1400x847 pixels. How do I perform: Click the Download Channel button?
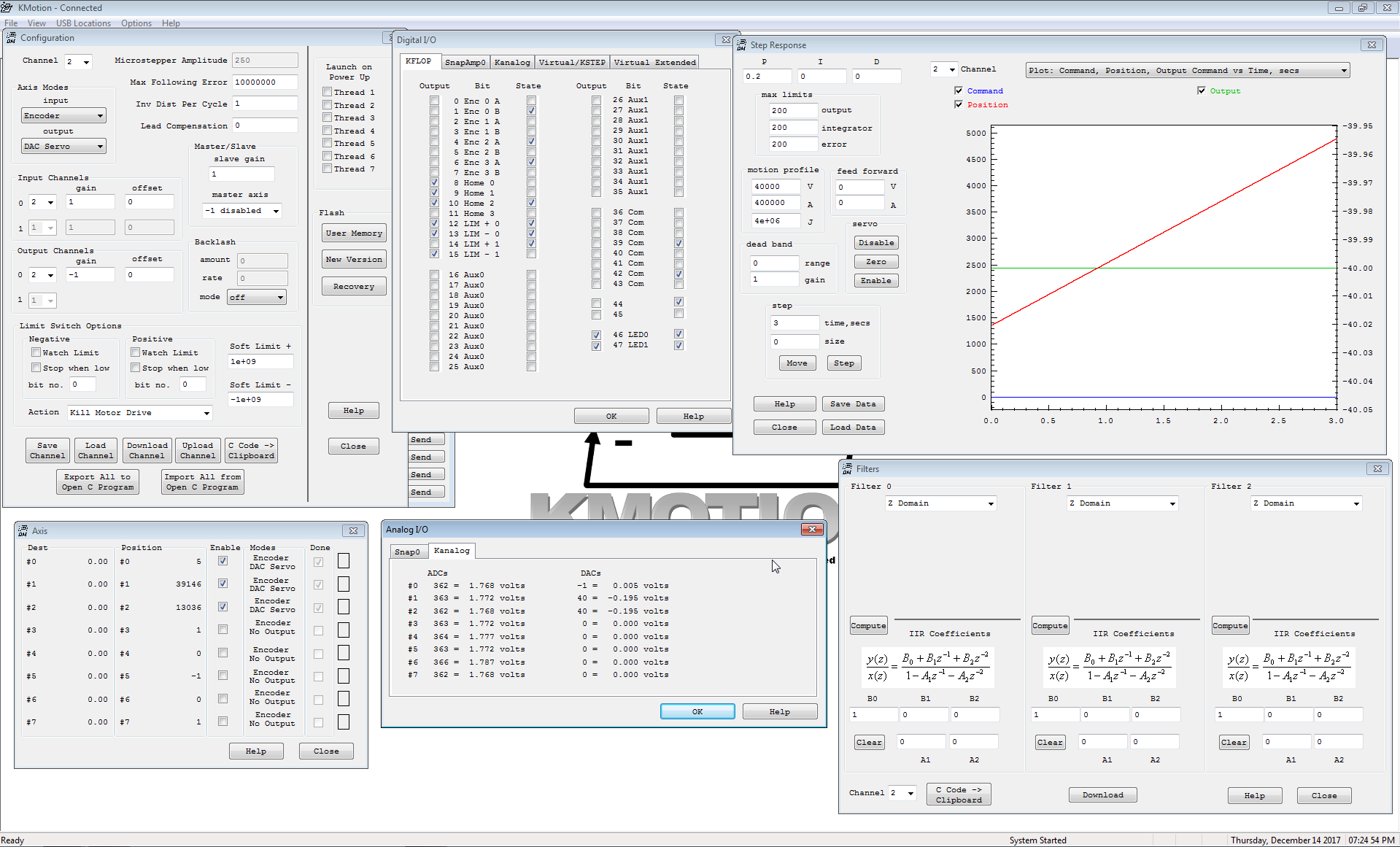147,451
